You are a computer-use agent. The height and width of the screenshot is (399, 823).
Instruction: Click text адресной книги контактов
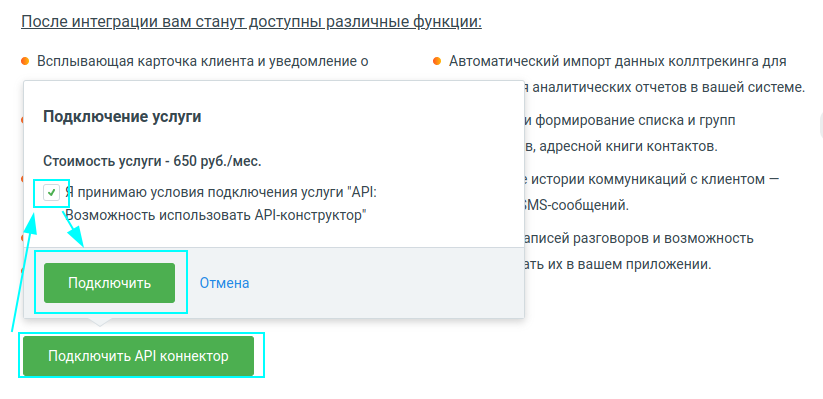tap(628, 146)
